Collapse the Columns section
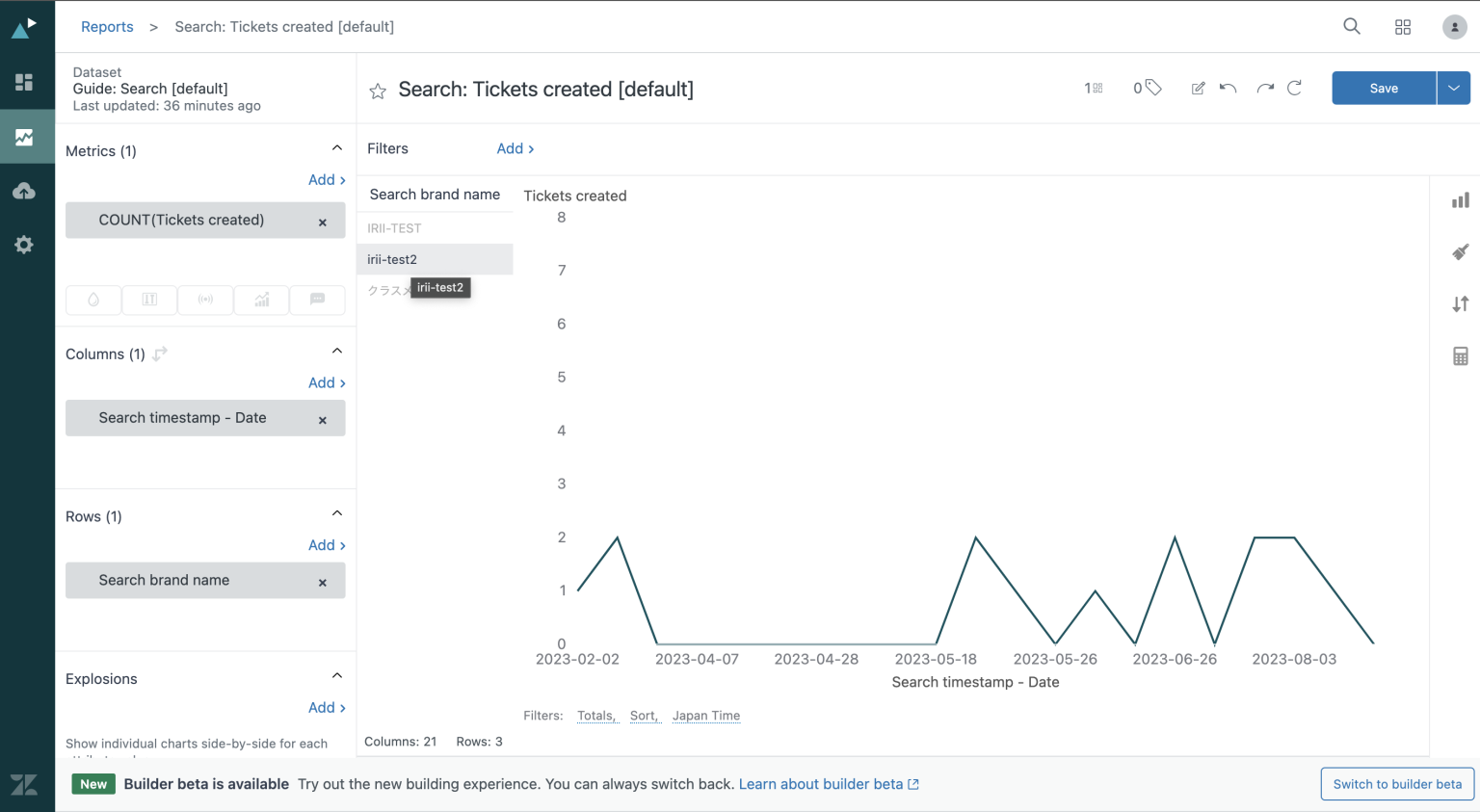Image resolution: width=1480 pixels, height=812 pixels. (x=337, y=352)
